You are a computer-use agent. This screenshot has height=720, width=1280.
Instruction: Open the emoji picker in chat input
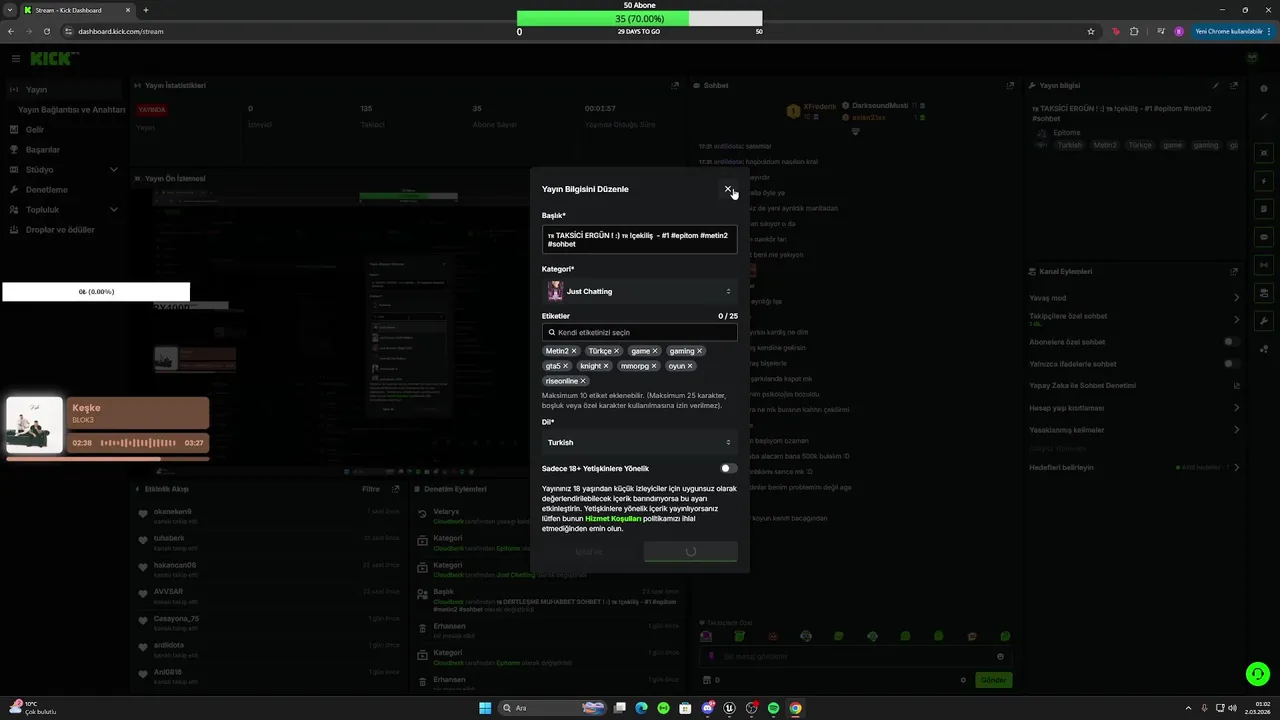click(x=1000, y=657)
